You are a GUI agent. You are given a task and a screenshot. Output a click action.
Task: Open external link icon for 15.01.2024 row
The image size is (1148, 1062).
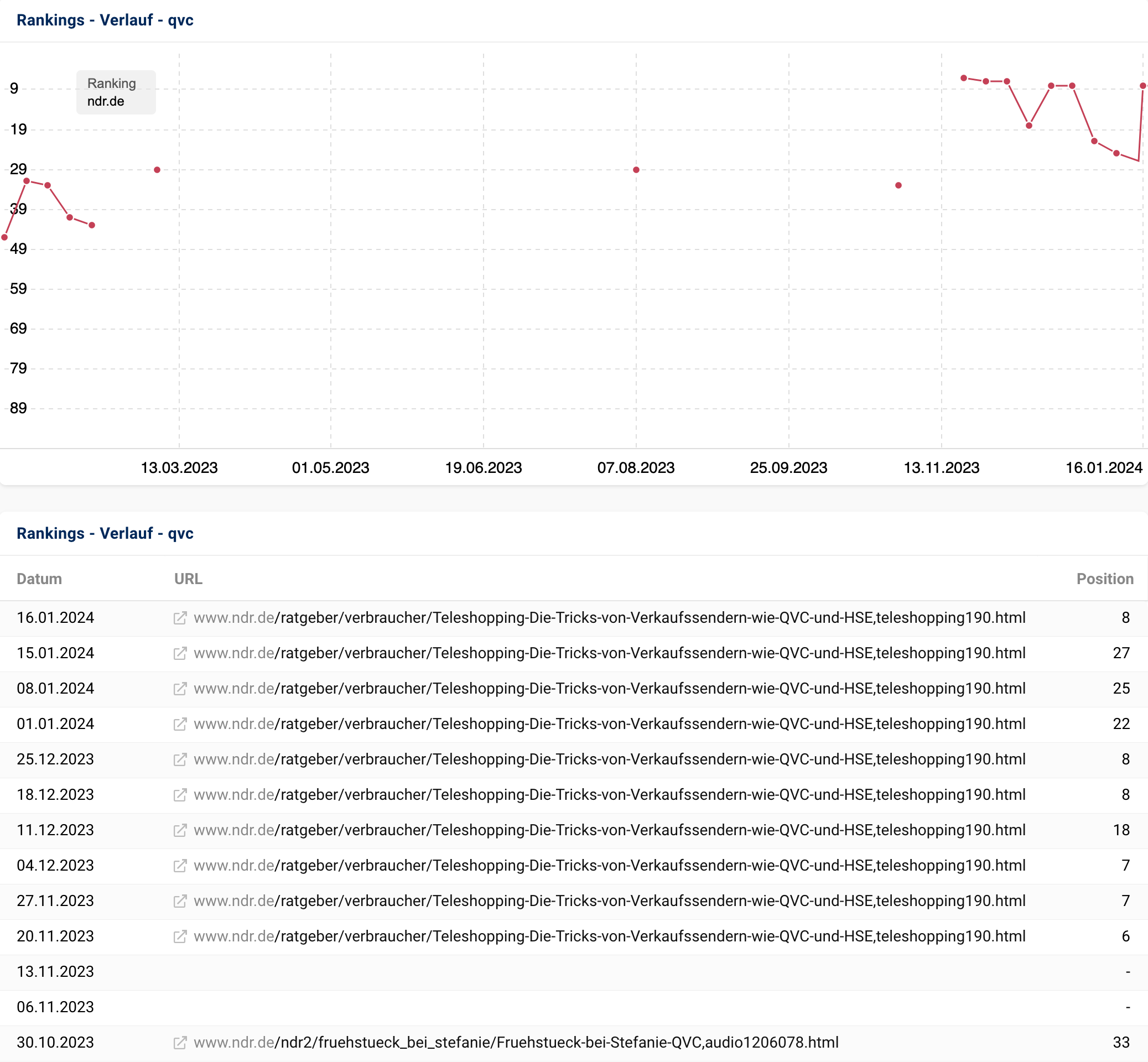point(180,653)
